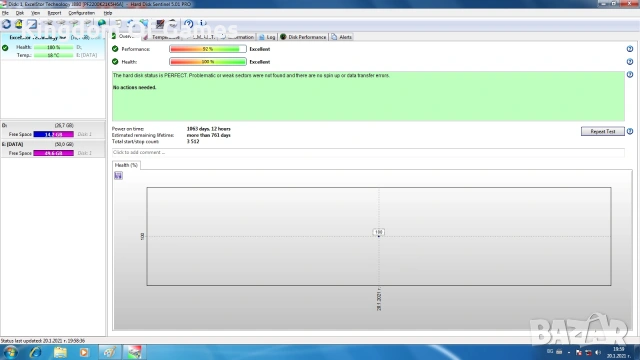Switch to the Temperature tab

pyautogui.click(x=162, y=37)
